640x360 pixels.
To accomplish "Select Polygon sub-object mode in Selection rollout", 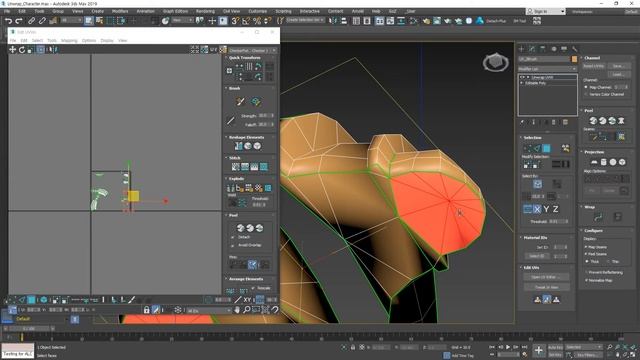I will click(x=547, y=148).
